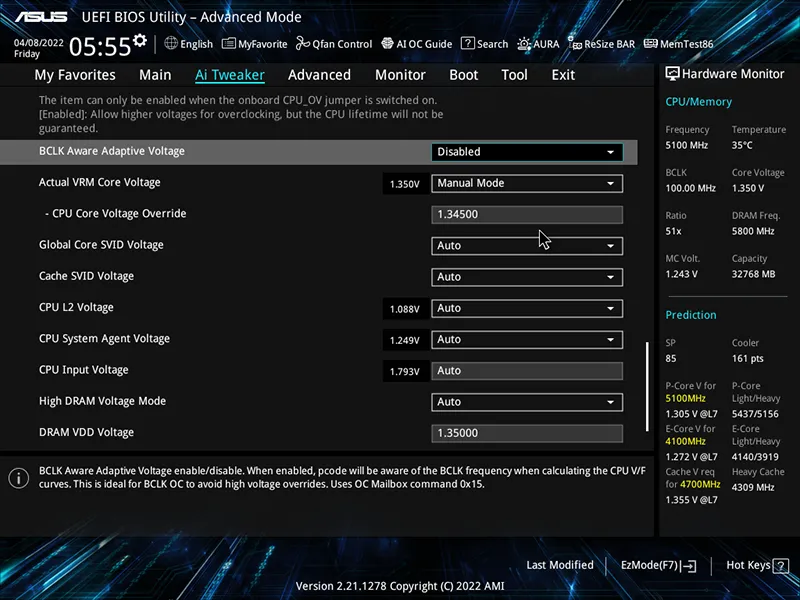800x600 pixels.
Task: Switch to Main tab
Action: click(x=155, y=75)
